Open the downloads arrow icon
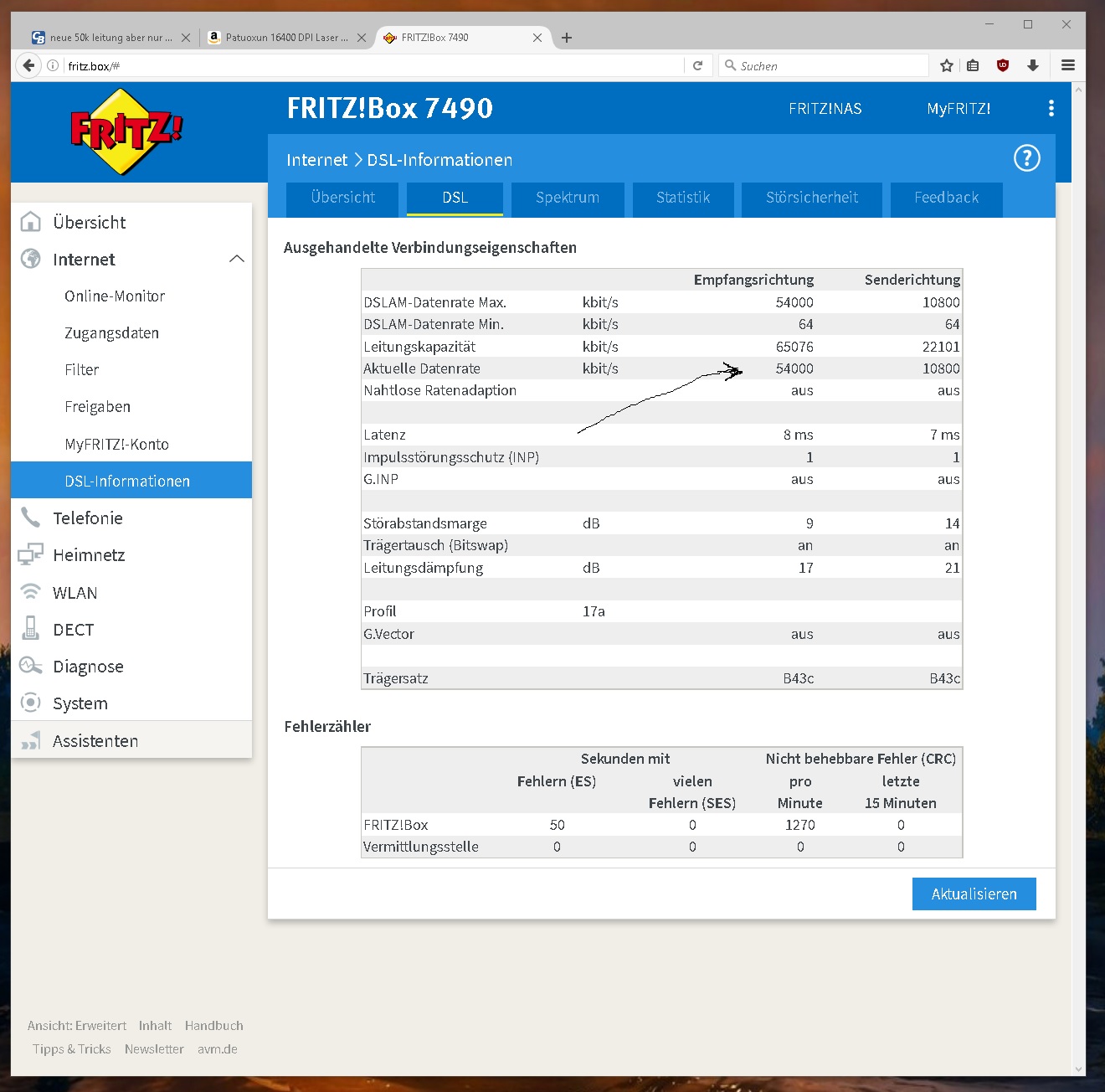The height and width of the screenshot is (1092, 1105). (x=1033, y=65)
